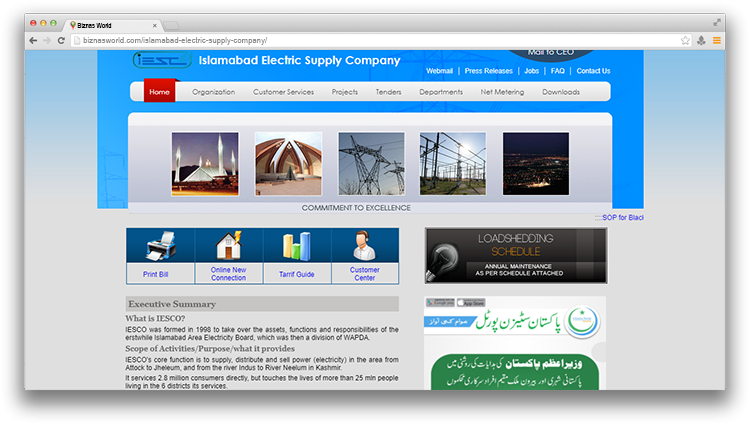Open the Press Releases link

click(x=489, y=71)
